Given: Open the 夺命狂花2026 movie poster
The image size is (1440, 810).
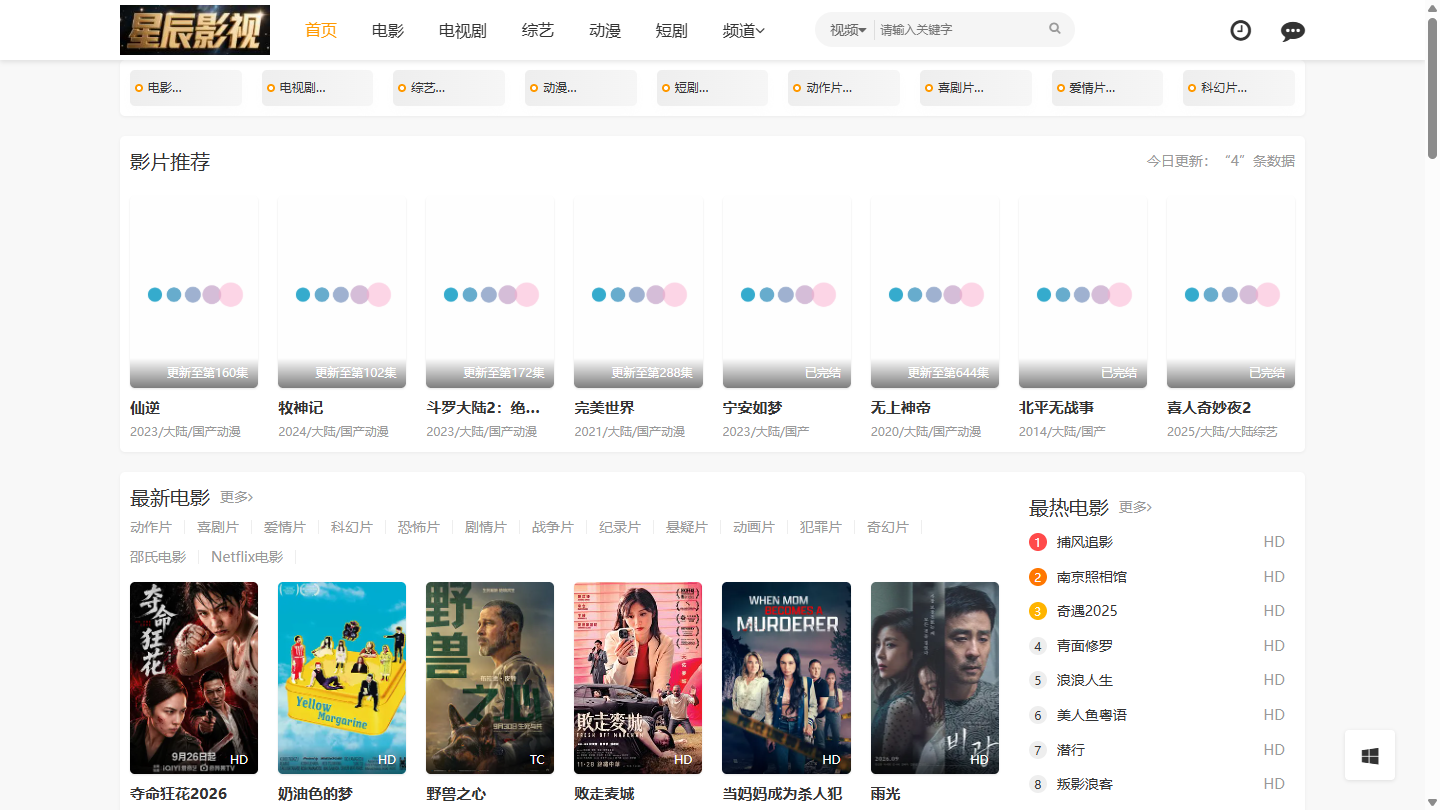Looking at the screenshot, I should point(194,678).
